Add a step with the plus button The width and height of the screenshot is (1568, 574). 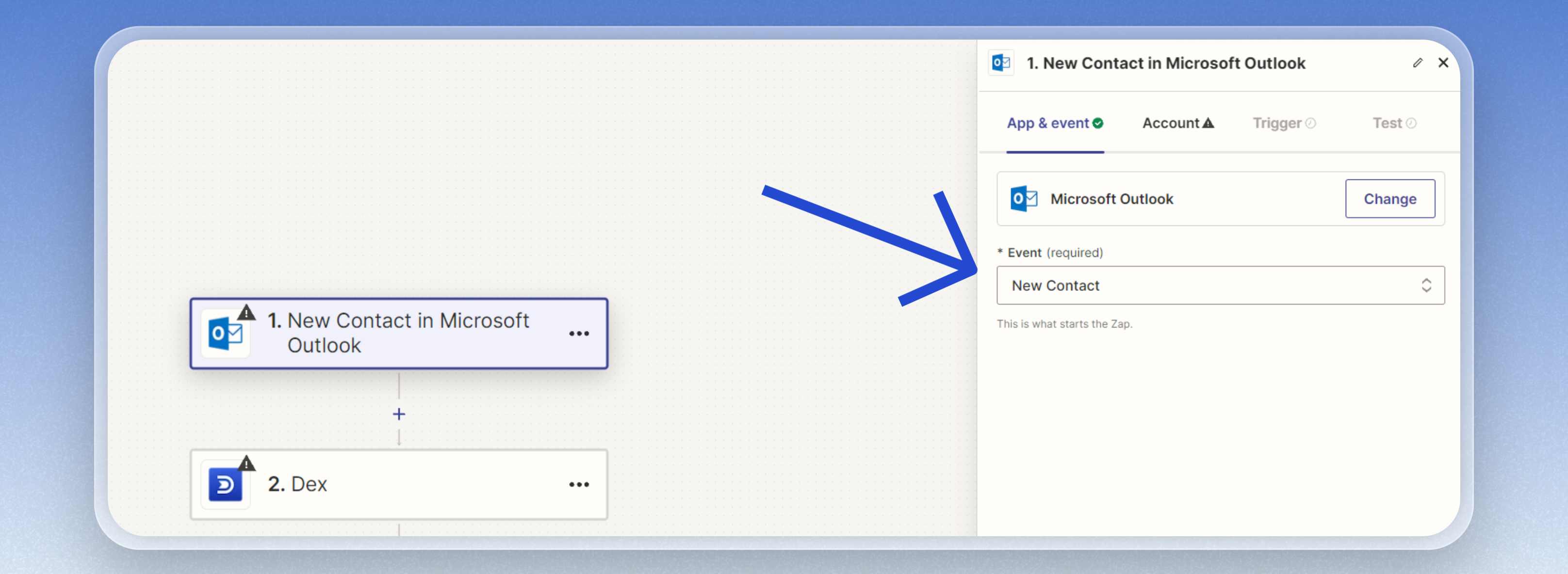(399, 414)
